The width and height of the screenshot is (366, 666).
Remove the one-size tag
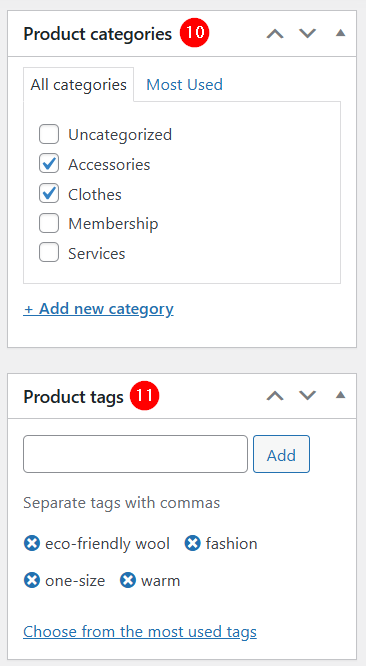point(32,580)
